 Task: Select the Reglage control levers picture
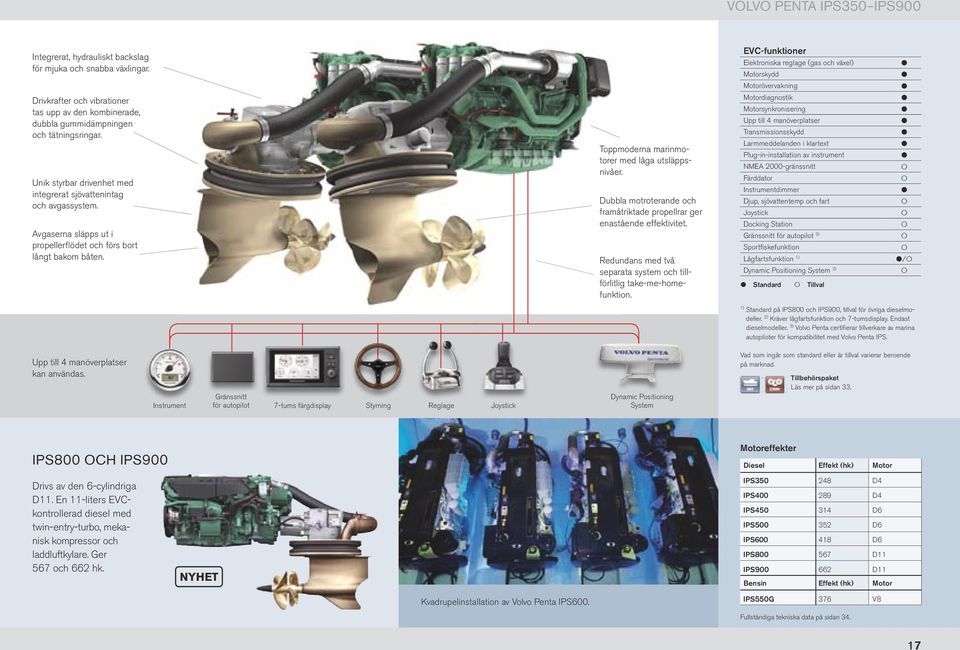tap(441, 366)
